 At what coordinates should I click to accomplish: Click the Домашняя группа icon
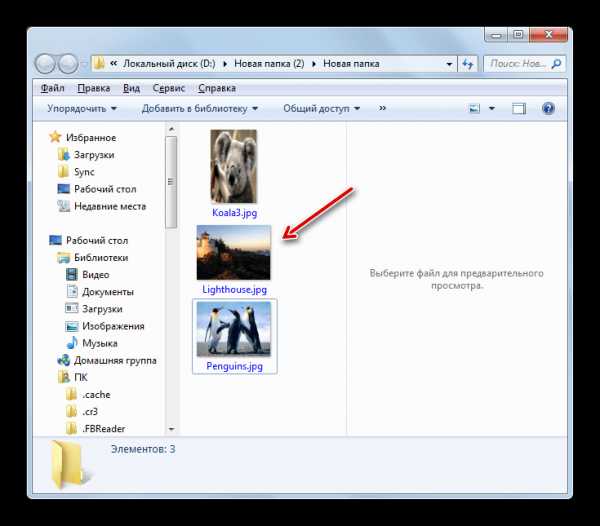(64, 360)
